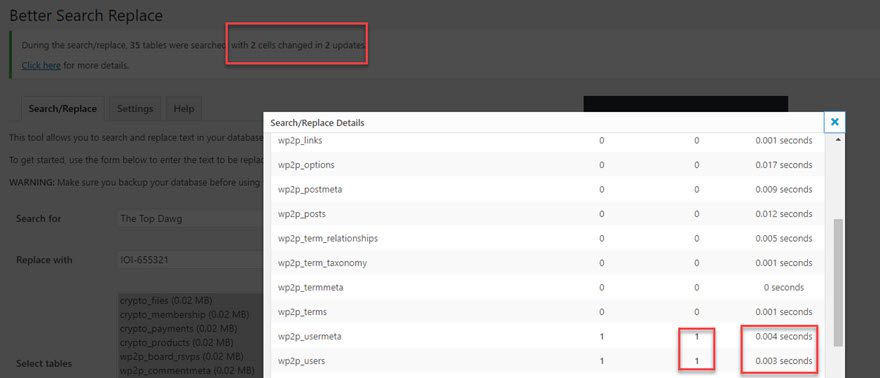This screenshot has width=880, height=378.
Task: Click wp2p_usermeta row name
Action: click(x=309, y=336)
